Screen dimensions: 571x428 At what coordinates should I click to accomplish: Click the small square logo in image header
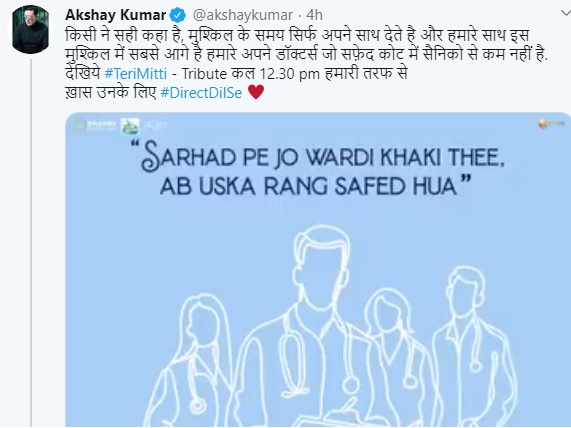(130, 126)
